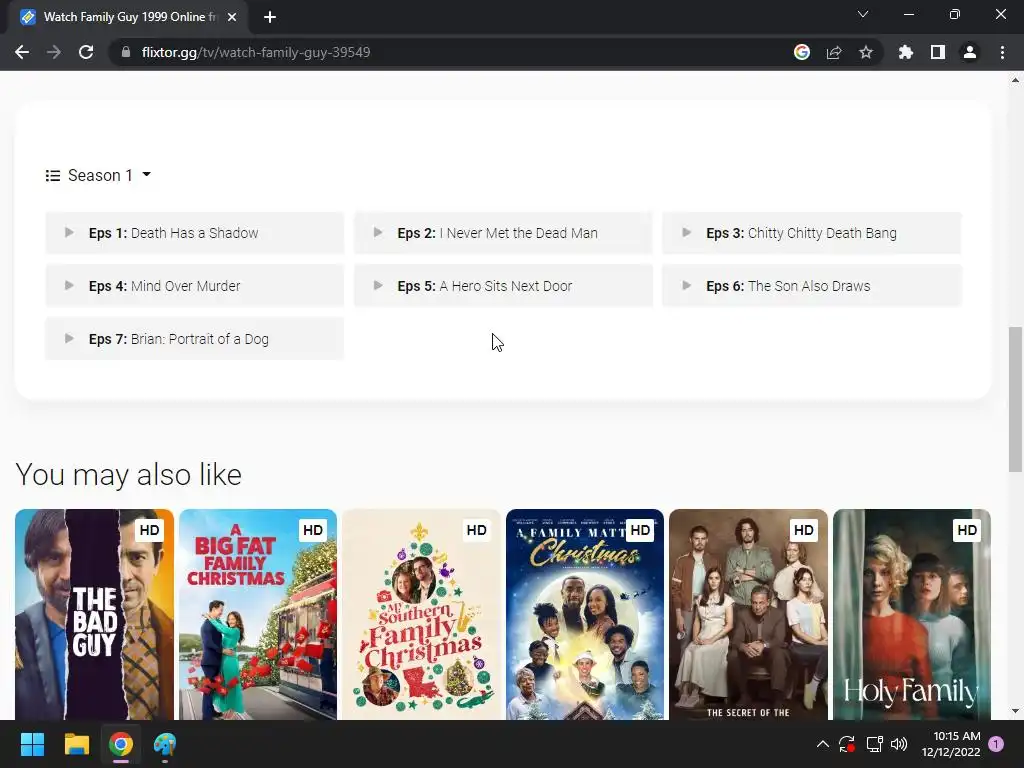Open File Explorer from the taskbar
This screenshot has height=768, width=1024.
coord(76,744)
